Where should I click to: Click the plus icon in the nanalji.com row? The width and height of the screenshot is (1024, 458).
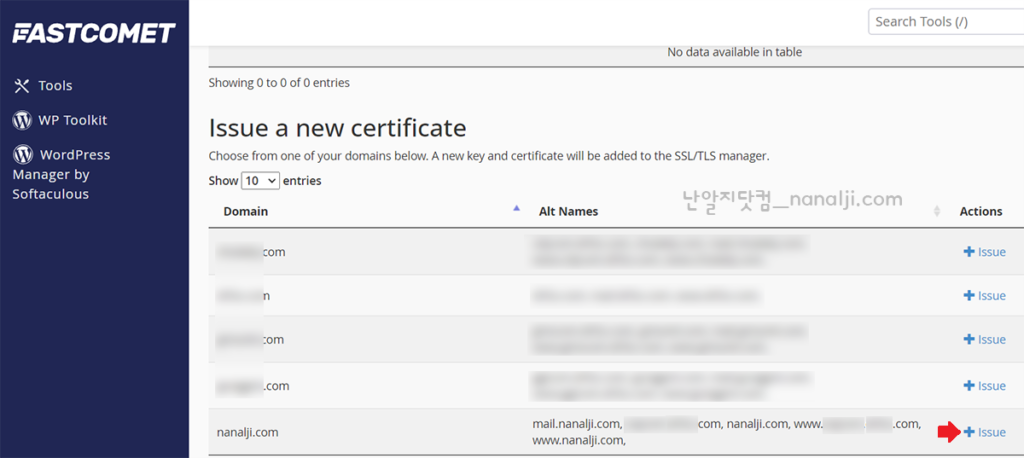pos(968,432)
